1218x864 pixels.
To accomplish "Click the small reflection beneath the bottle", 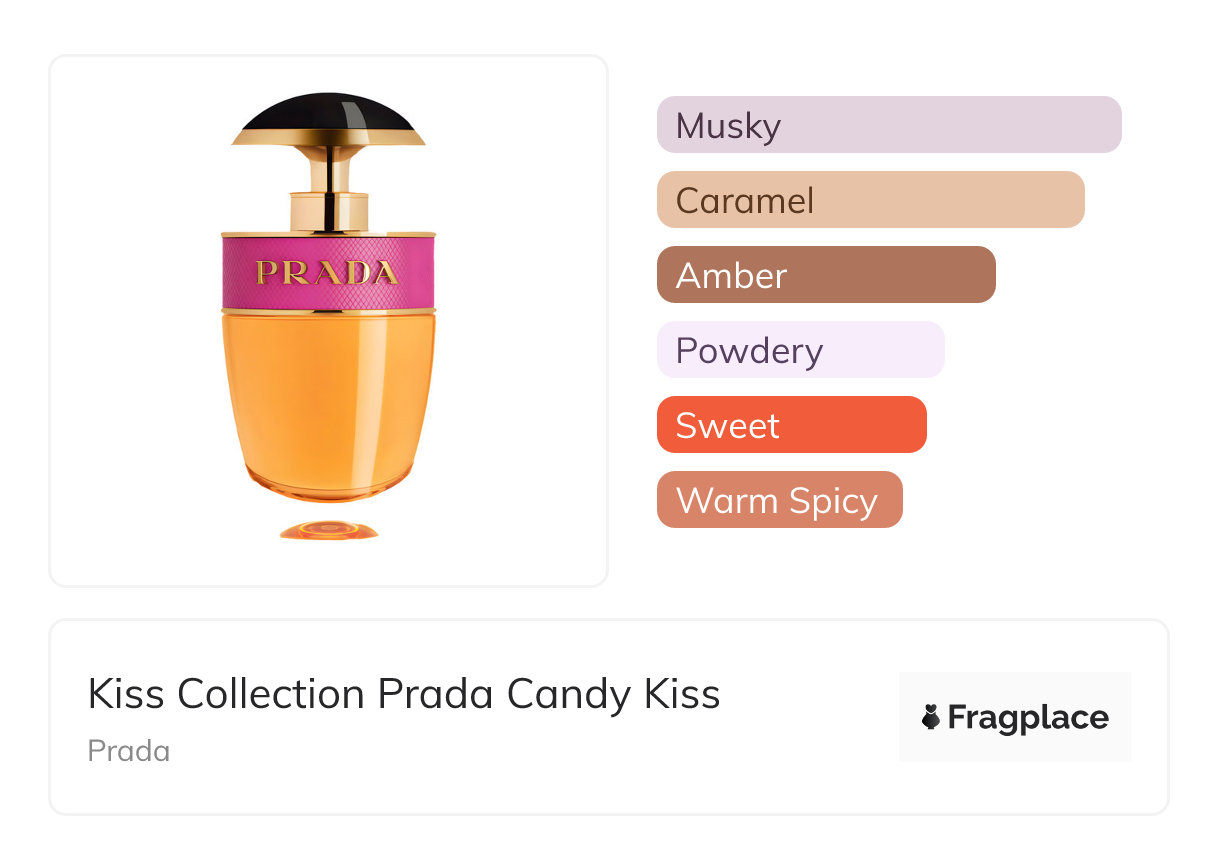I will 328,530.
